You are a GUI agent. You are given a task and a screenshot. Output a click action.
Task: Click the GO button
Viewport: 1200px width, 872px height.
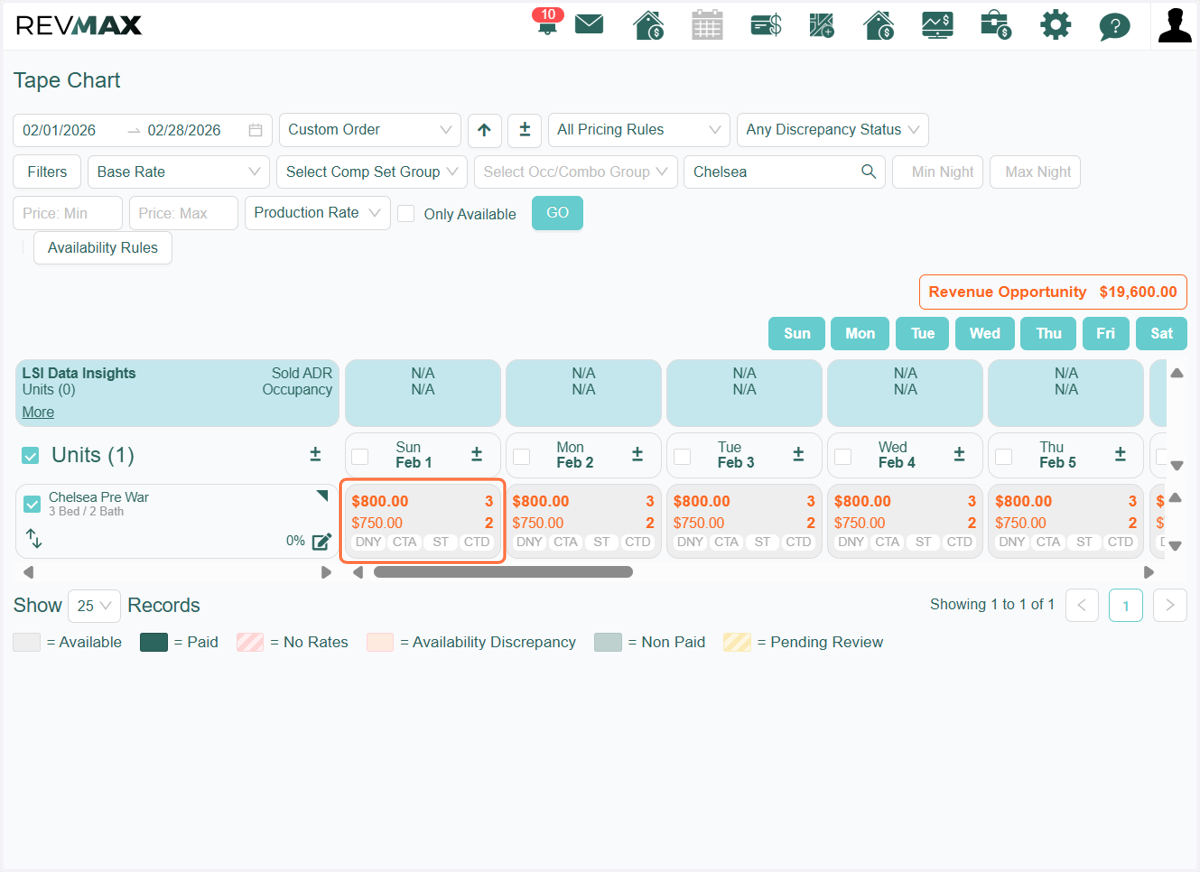coord(557,213)
